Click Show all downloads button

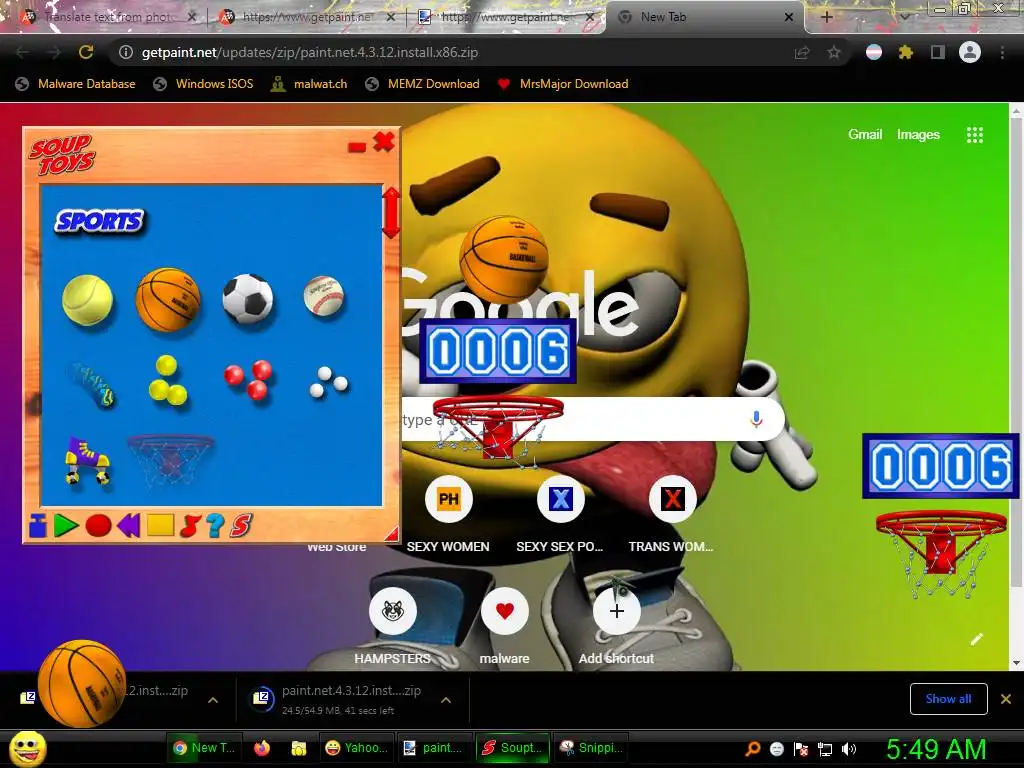coord(948,699)
